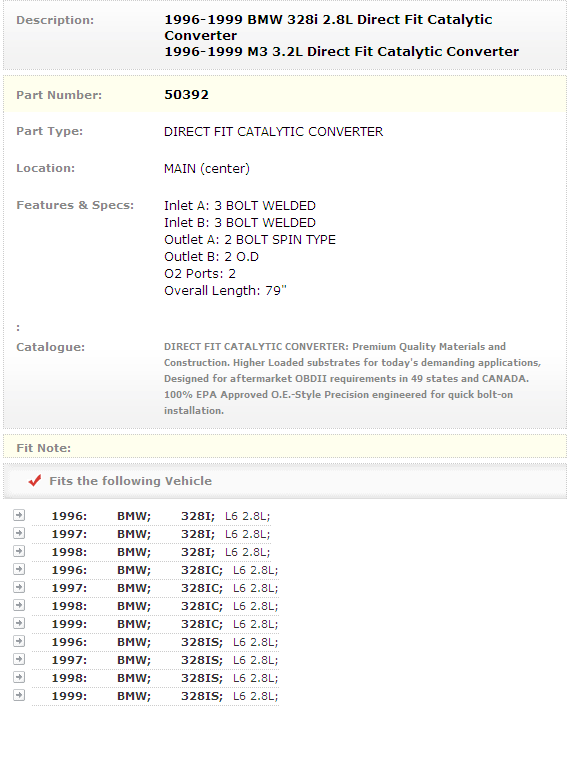570x771 pixels.
Task: Expand the 1999 BMW 328IC row arrow
Action: 19,623
